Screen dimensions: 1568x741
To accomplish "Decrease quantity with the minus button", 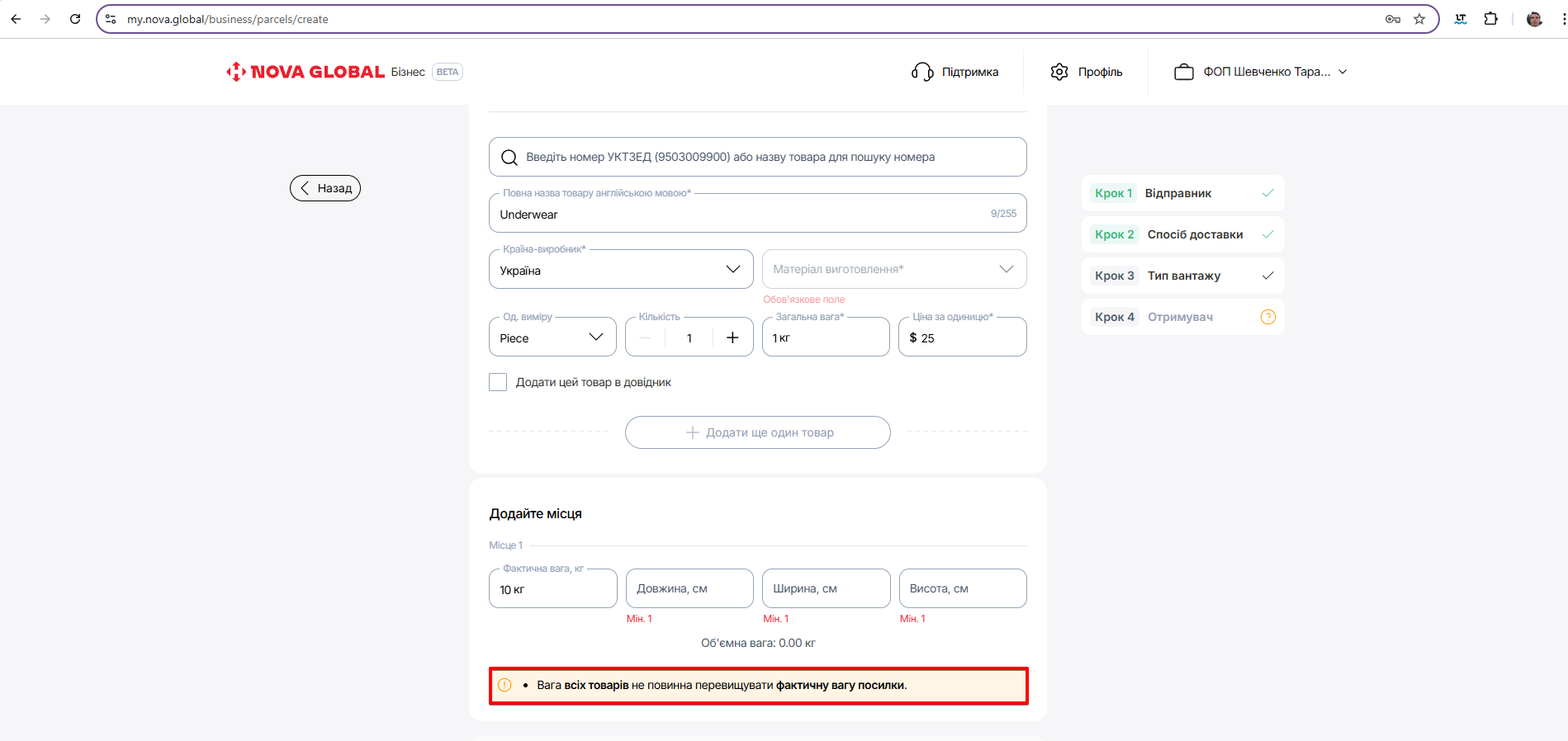I will point(646,337).
